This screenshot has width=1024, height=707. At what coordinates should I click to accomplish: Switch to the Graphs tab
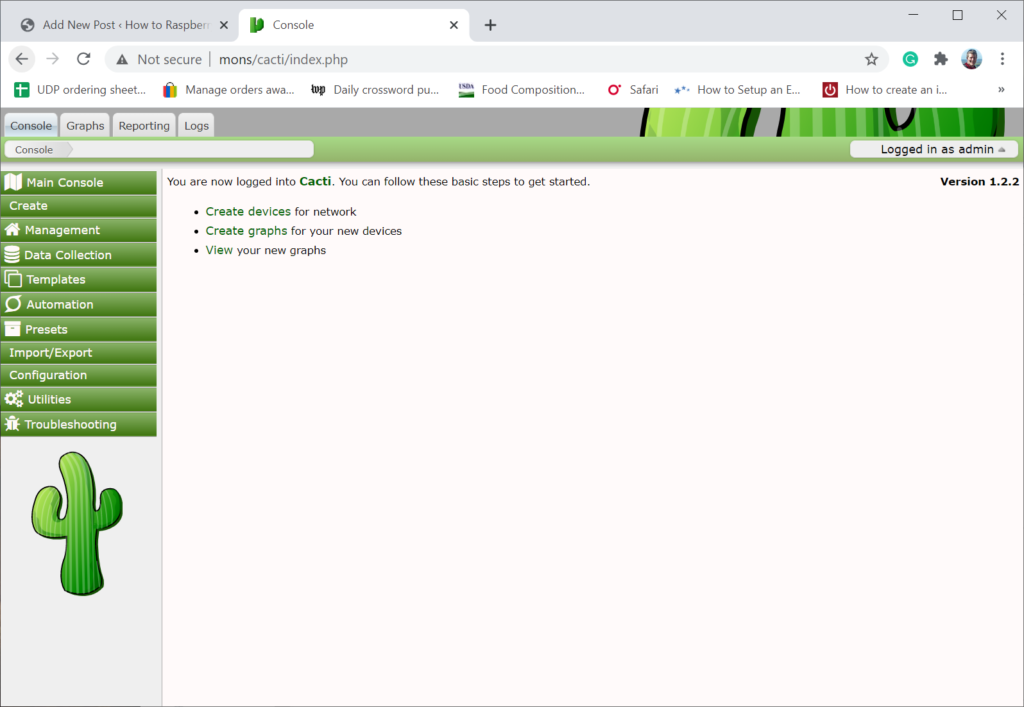click(x=85, y=125)
